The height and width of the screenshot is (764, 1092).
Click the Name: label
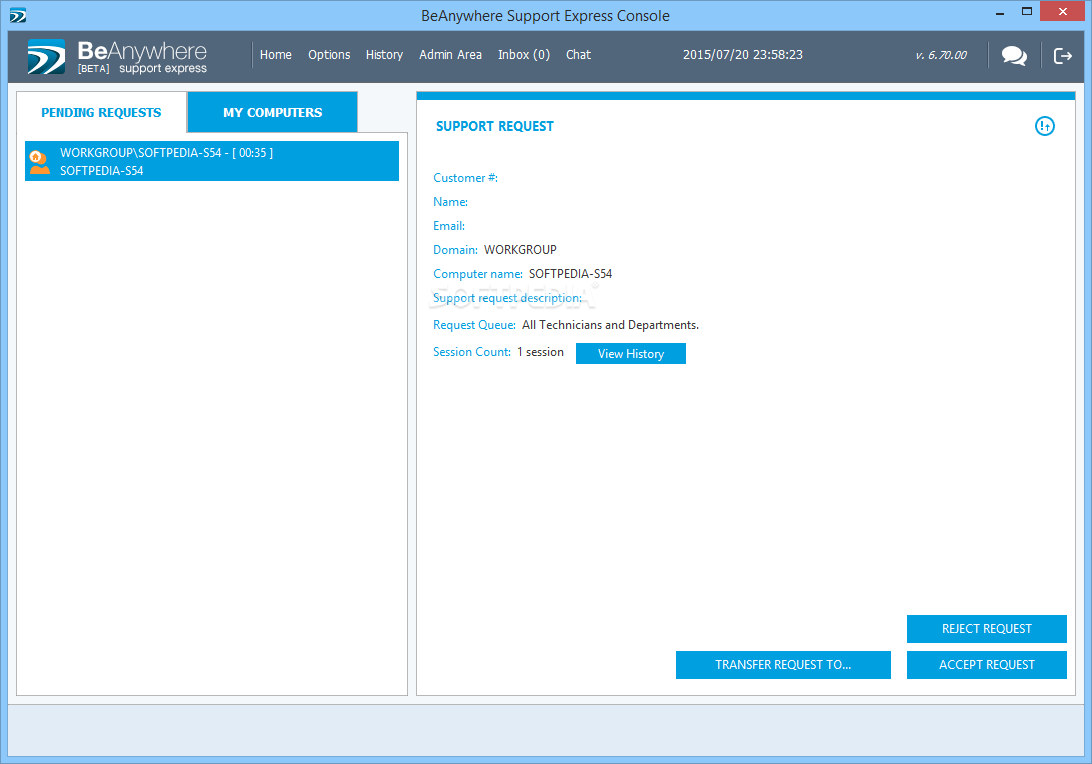[451, 201]
